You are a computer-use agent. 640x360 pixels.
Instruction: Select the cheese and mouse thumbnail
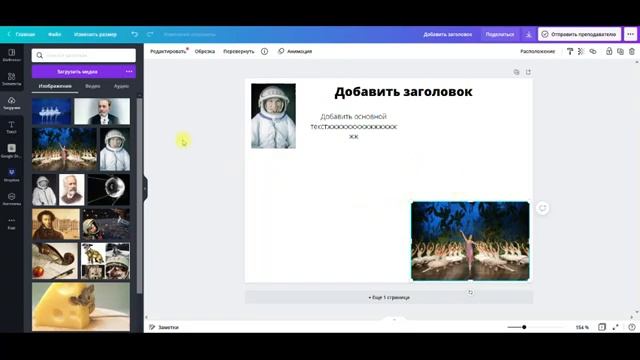coord(81,307)
